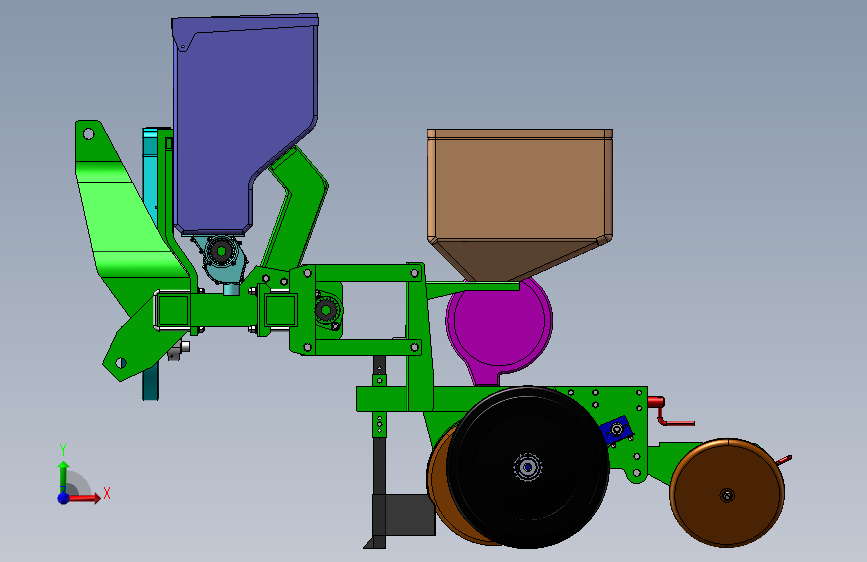Image resolution: width=867 pixels, height=562 pixels.
Task: Select the gauge wheel center hub
Action: 528,467
